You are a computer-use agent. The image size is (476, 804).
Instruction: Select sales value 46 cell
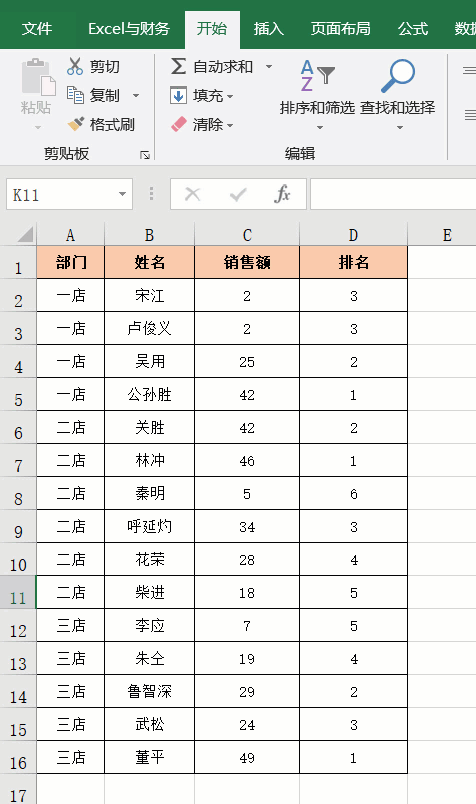coord(247,460)
